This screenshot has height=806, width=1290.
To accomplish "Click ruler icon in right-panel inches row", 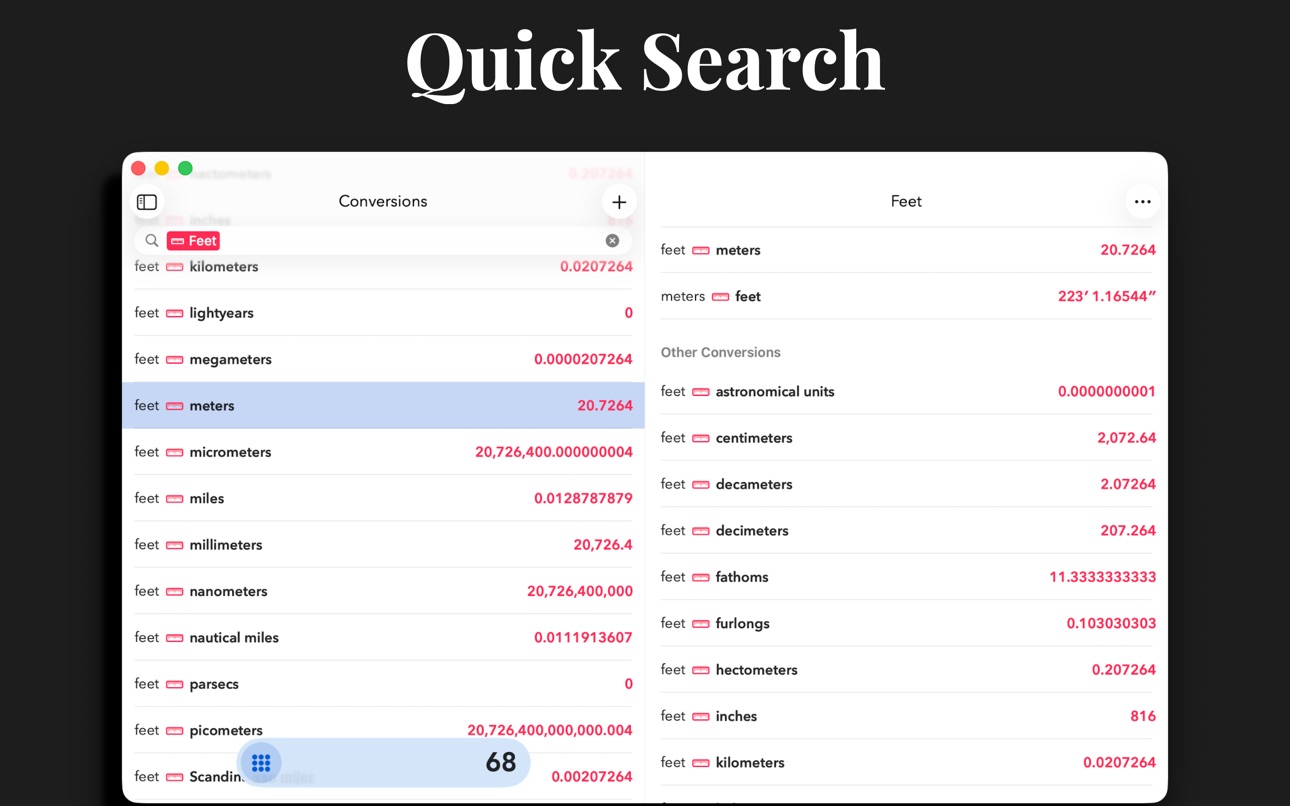I will coord(701,716).
